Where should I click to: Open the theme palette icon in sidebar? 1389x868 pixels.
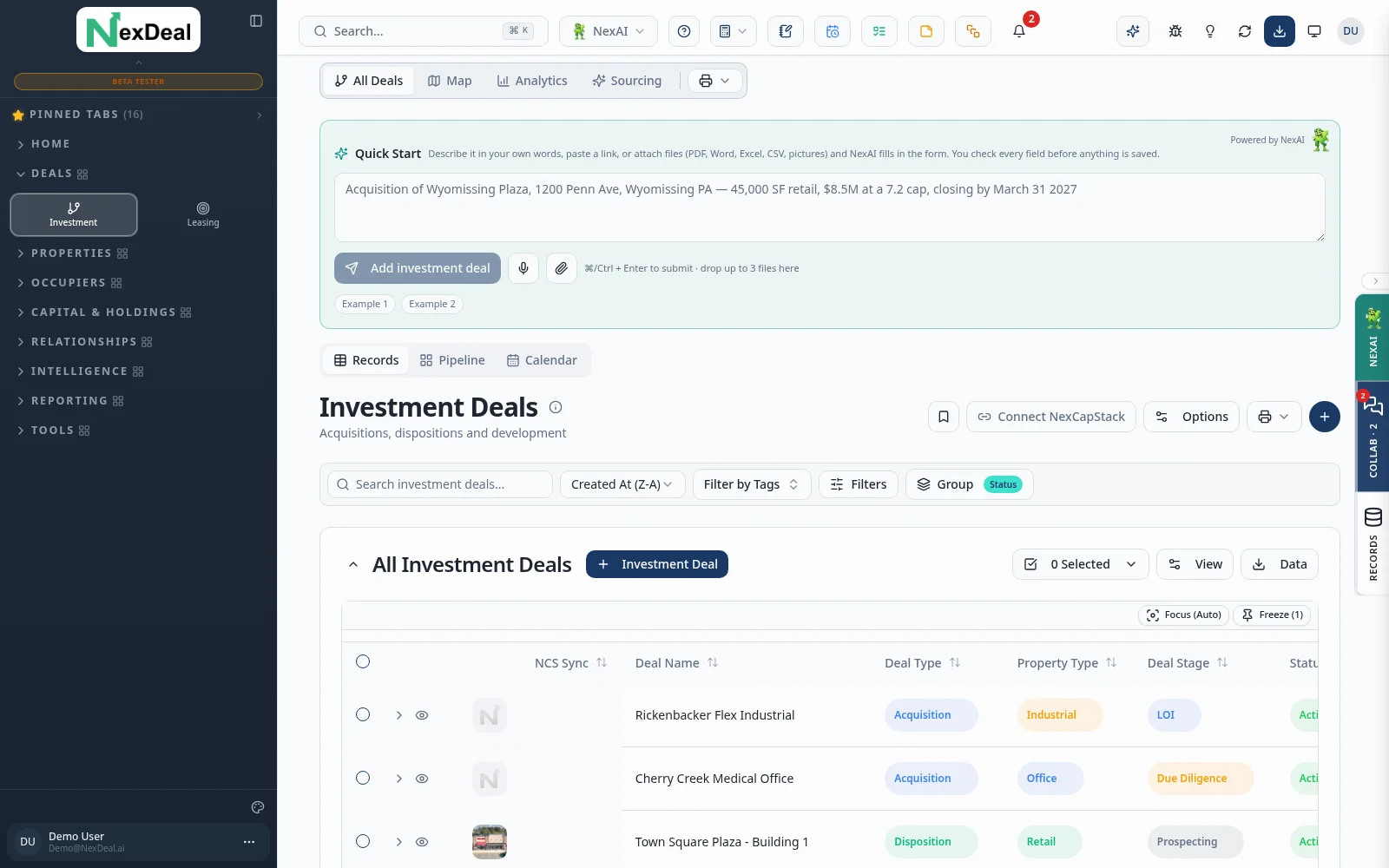point(258,807)
